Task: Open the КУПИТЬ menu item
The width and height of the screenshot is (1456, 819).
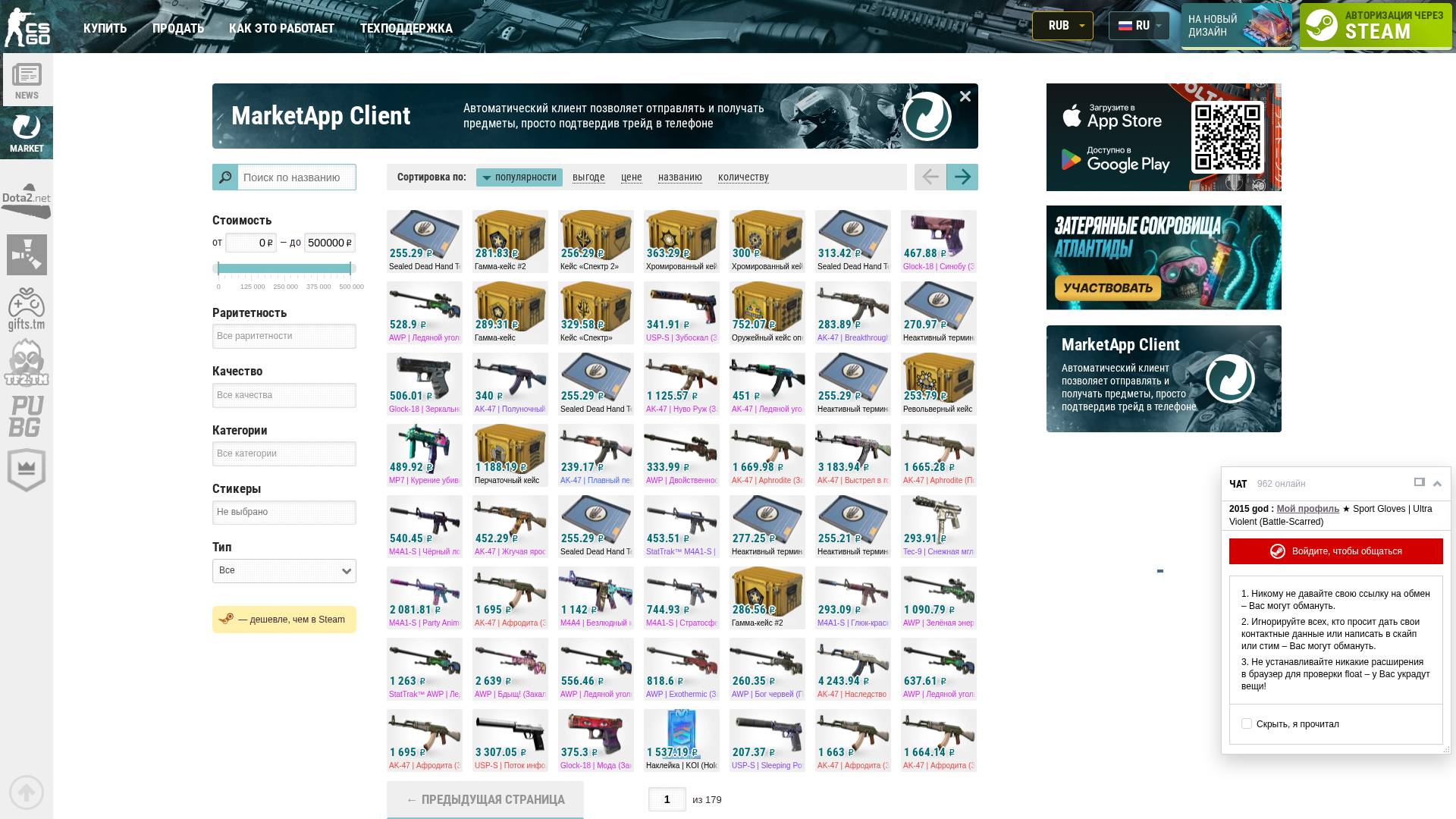Action: pyautogui.click(x=105, y=28)
